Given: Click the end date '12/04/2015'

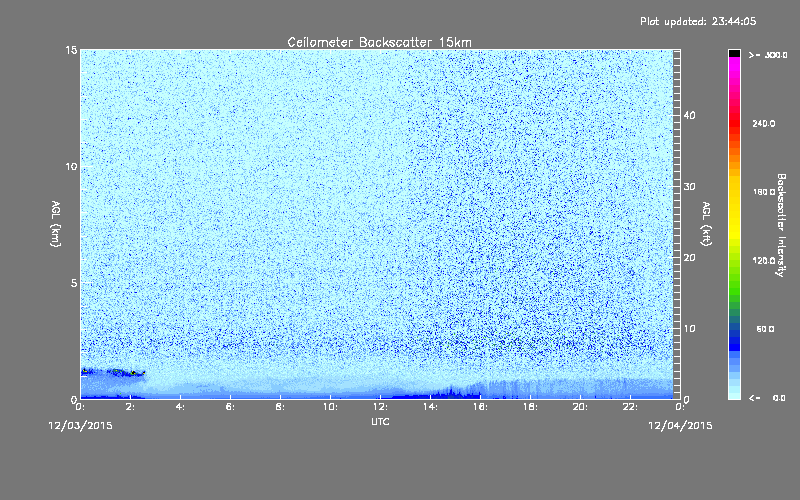Looking at the screenshot, I should click(x=680, y=426).
